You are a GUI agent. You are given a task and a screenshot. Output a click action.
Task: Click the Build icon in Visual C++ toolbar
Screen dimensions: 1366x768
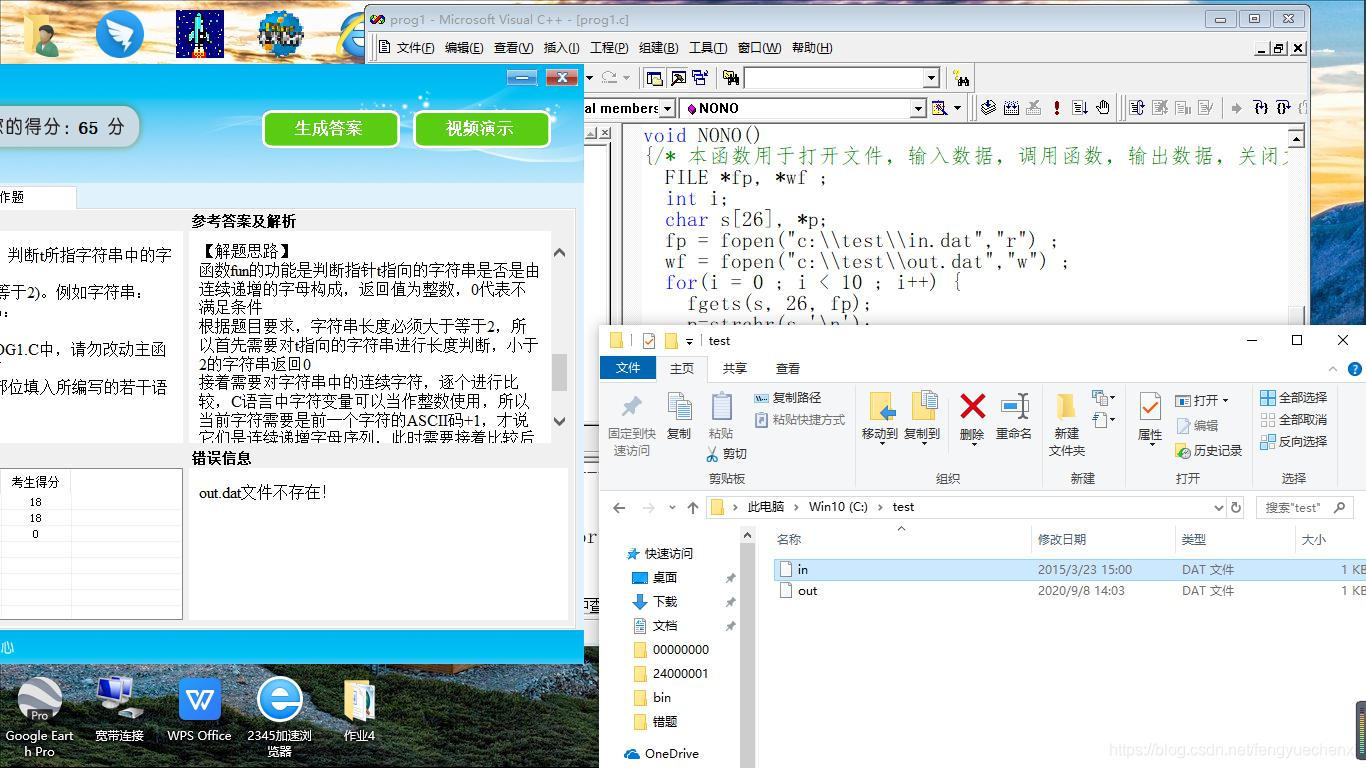(1011, 107)
